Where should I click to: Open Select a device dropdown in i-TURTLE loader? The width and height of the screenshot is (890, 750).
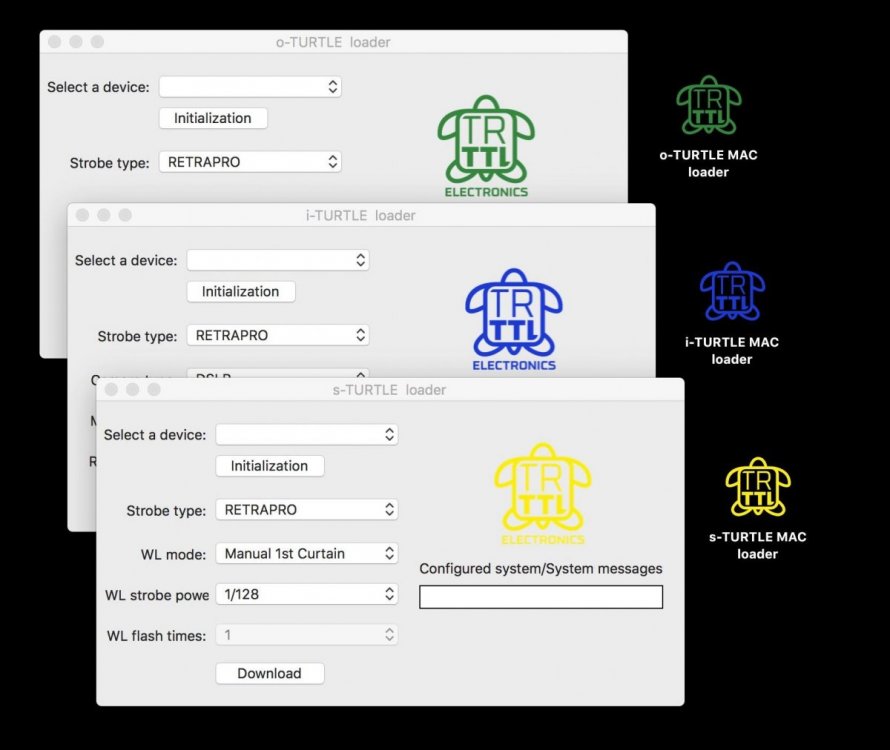click(x=278, y=260)
